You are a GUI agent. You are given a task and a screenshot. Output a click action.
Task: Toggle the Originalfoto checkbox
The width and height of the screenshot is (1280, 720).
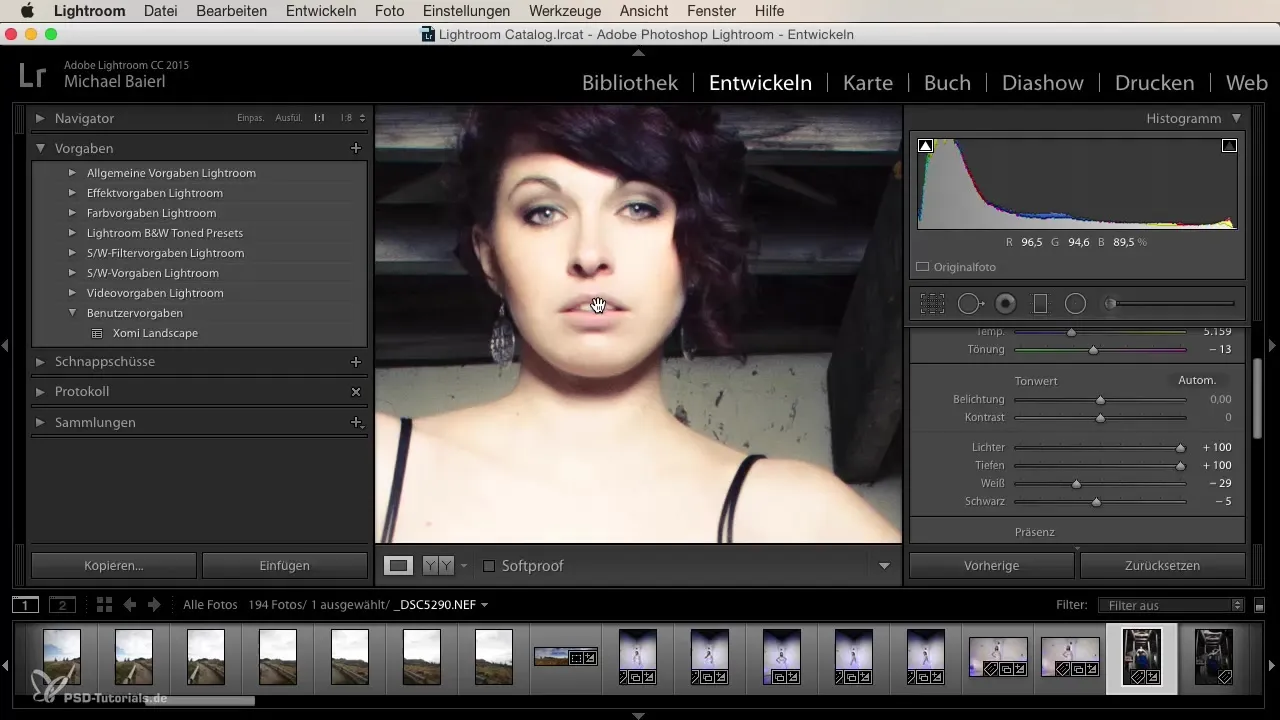pyautogui.click(x=923, y=267)
